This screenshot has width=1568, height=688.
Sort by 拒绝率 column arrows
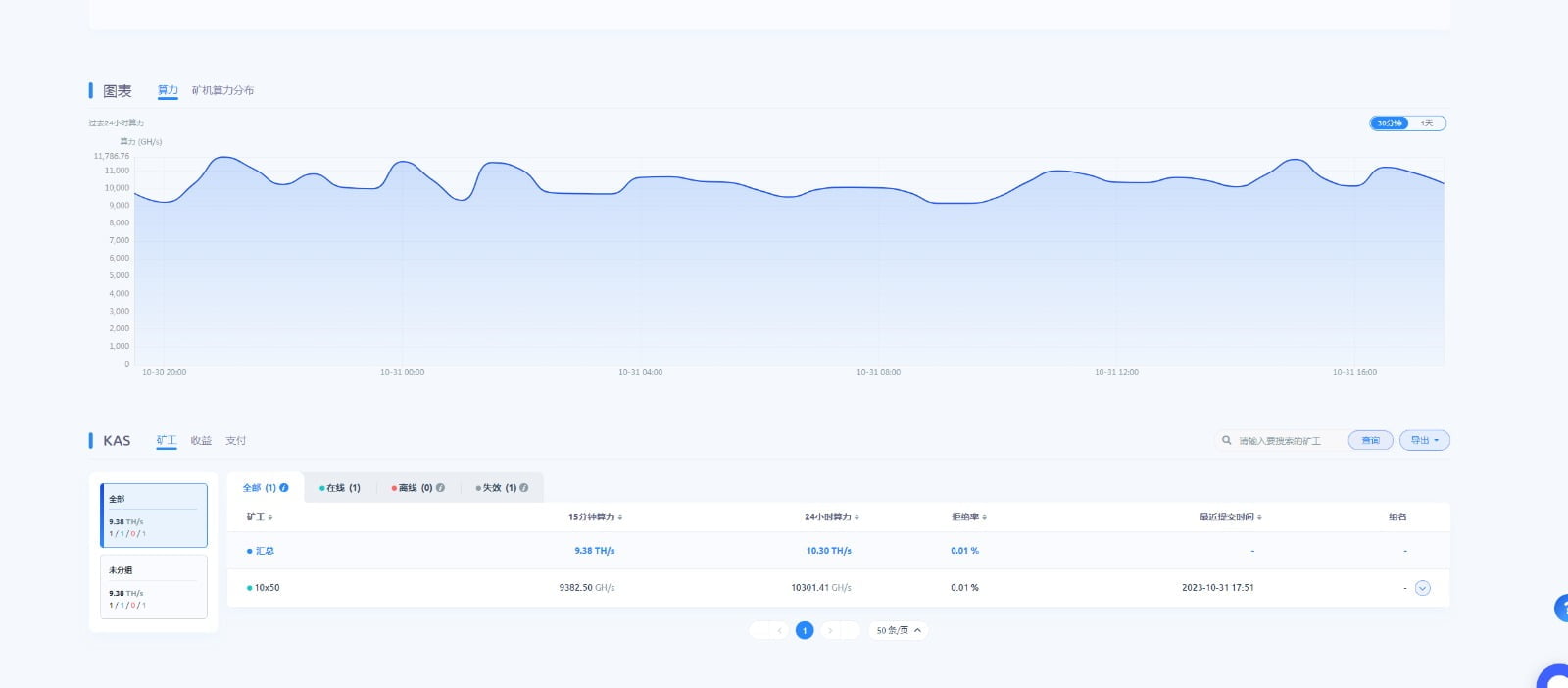pos(984,517)
